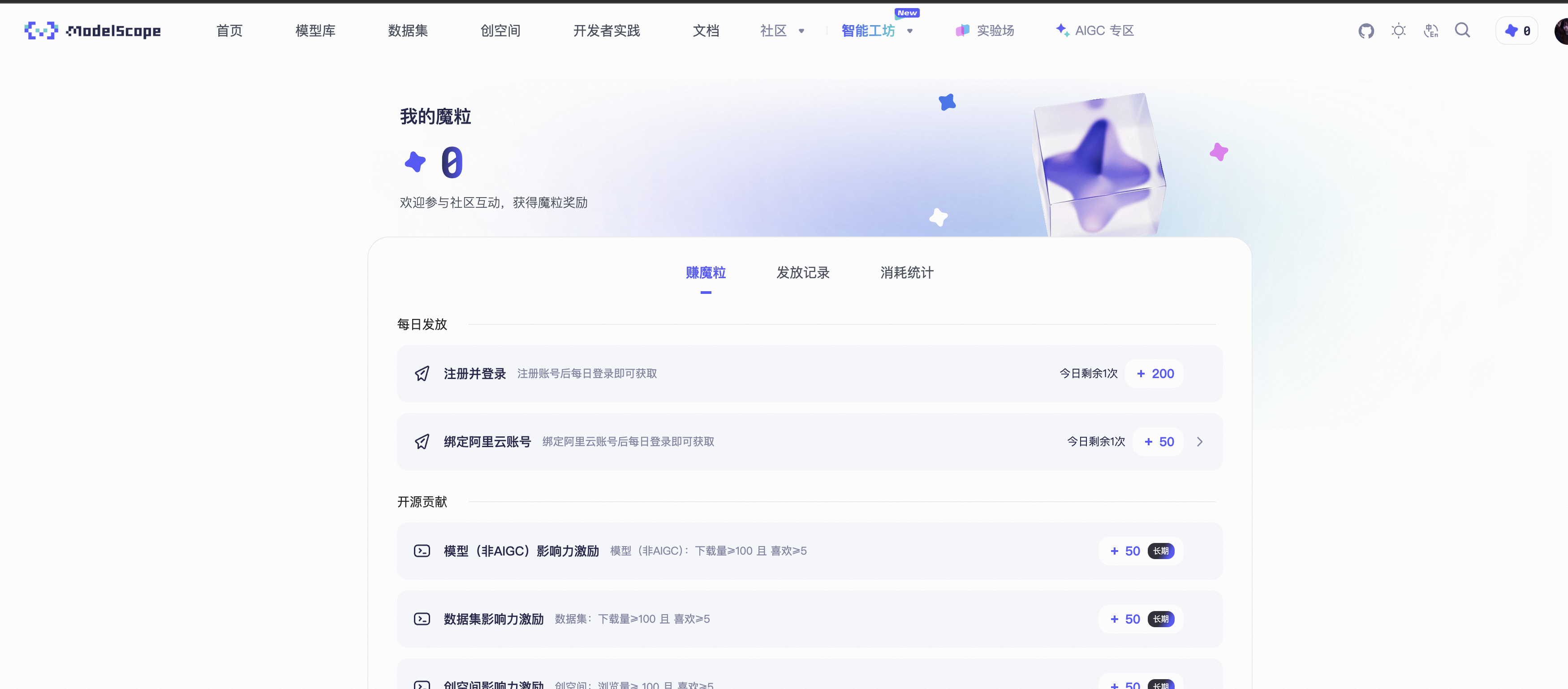Click terminal icon beside 模型（非AIGC）影响力激励
The height and width of the screenshot is (689, 1568).
click(422, 551)
